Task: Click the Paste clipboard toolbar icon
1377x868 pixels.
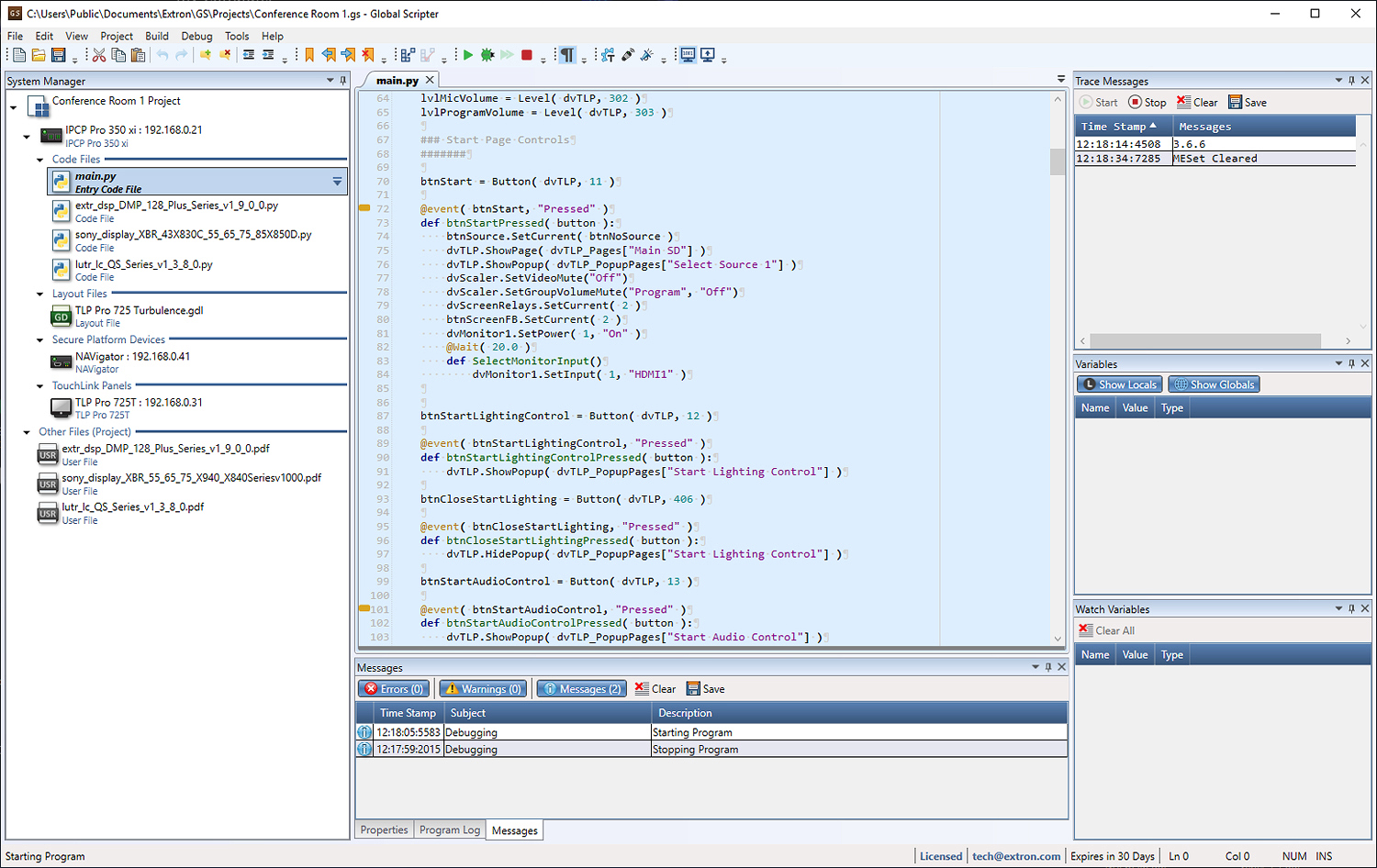Action: 138,55
